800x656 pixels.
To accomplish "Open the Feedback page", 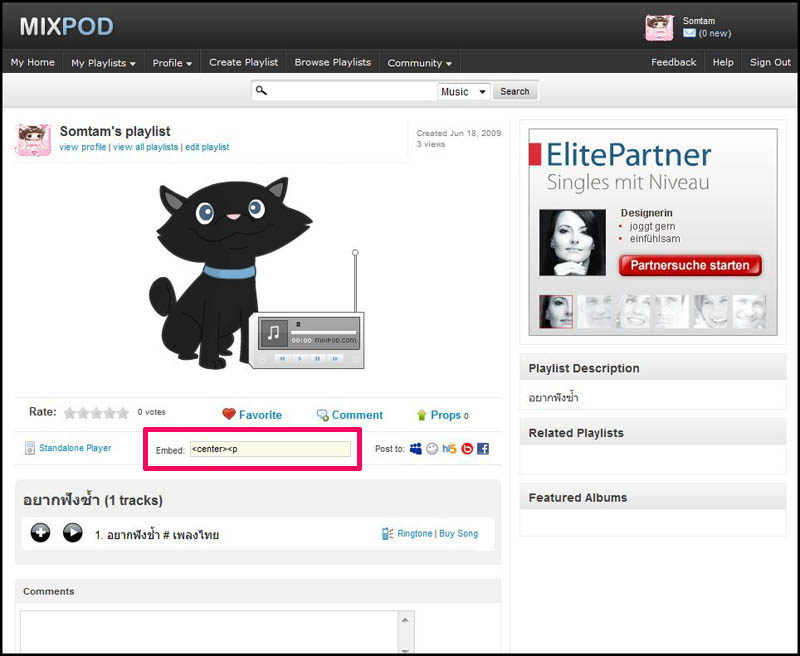I will (x=673, y=62).
